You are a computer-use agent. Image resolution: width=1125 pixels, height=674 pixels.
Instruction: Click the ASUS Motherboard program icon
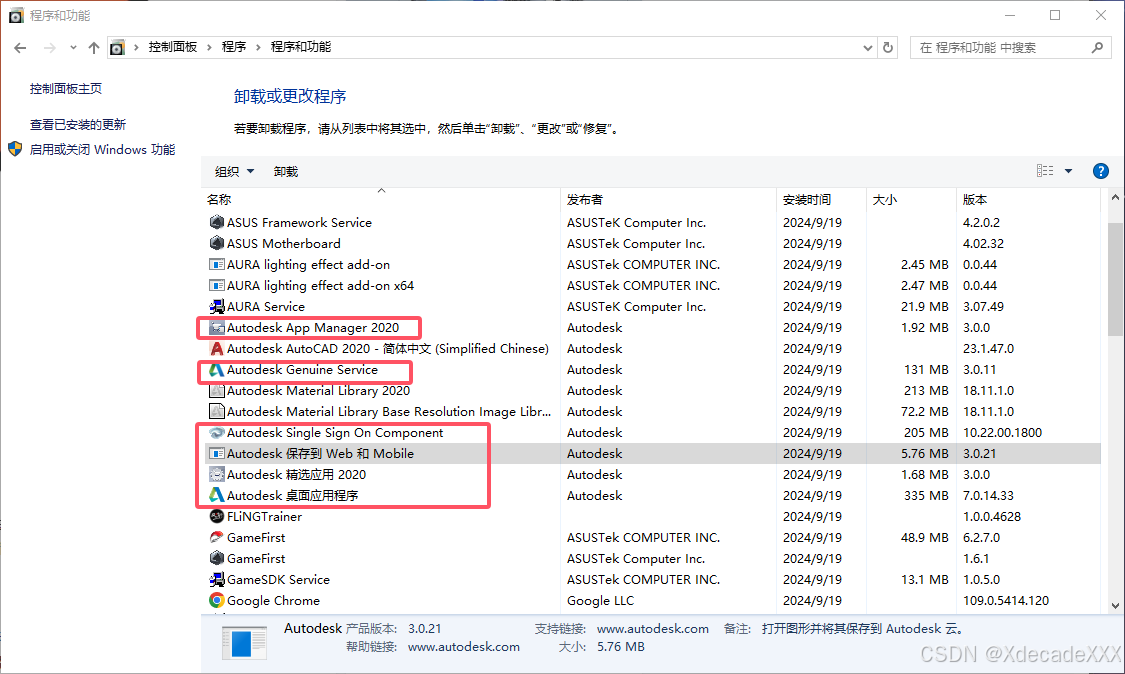pyautogui.click(x=216, y=243)
